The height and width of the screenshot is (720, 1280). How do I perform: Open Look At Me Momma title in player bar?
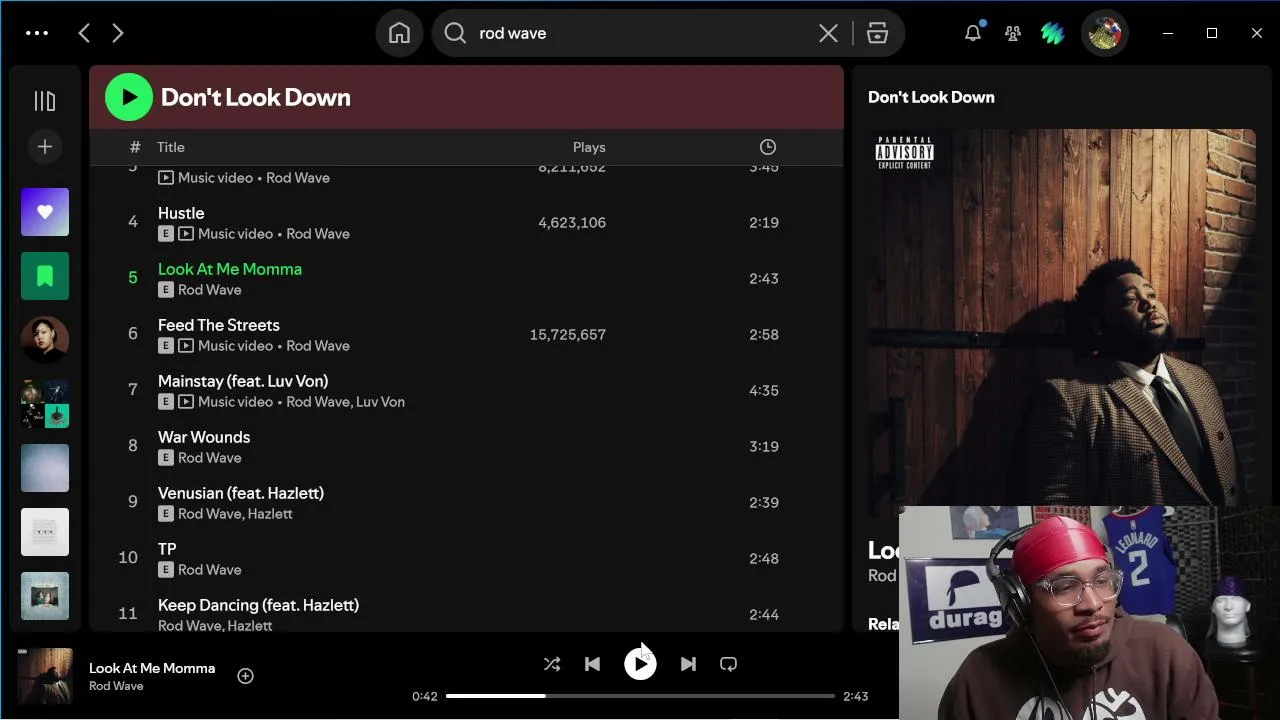[x=152, y=668]
